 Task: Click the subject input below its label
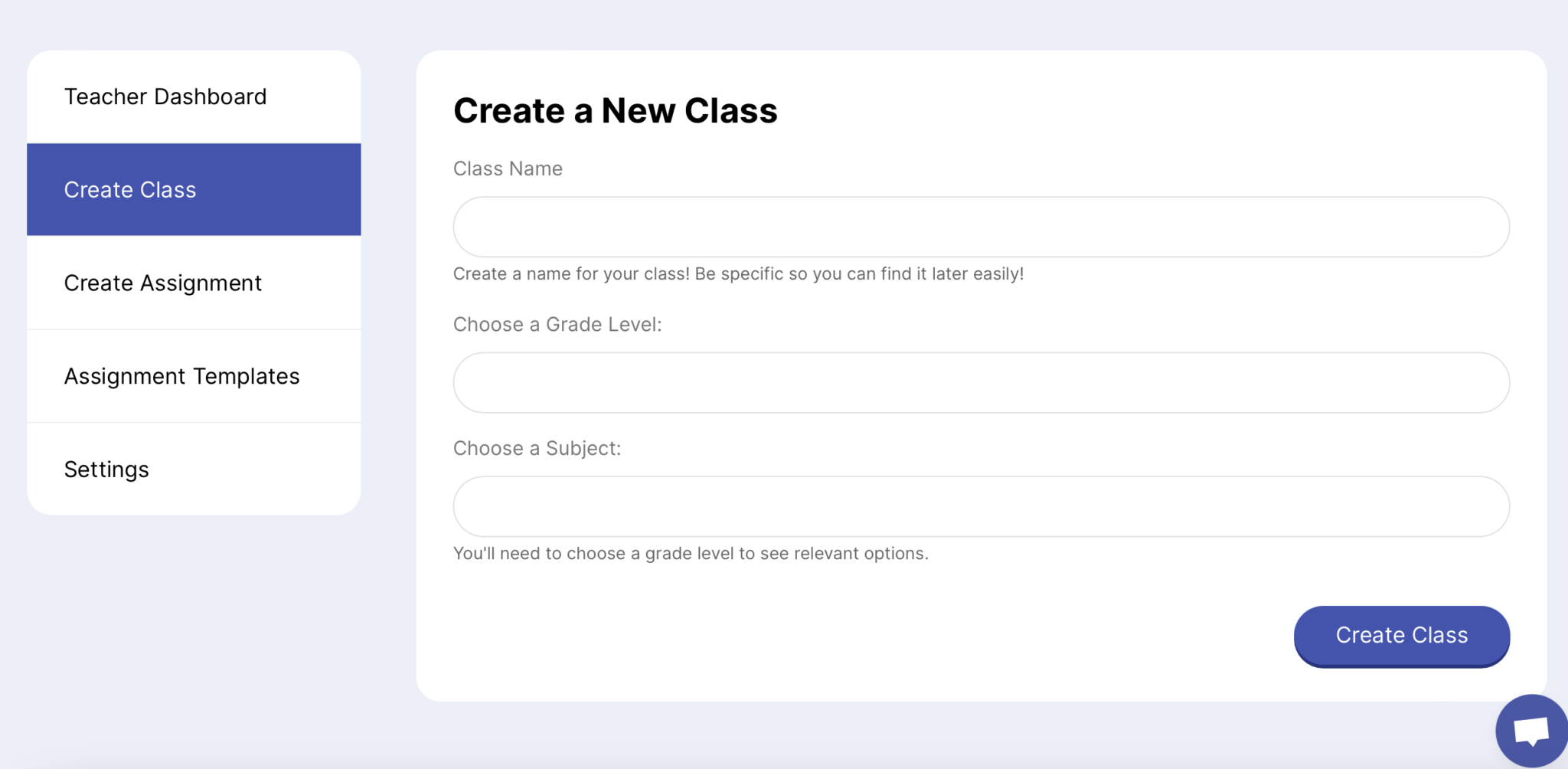(981, 506)
